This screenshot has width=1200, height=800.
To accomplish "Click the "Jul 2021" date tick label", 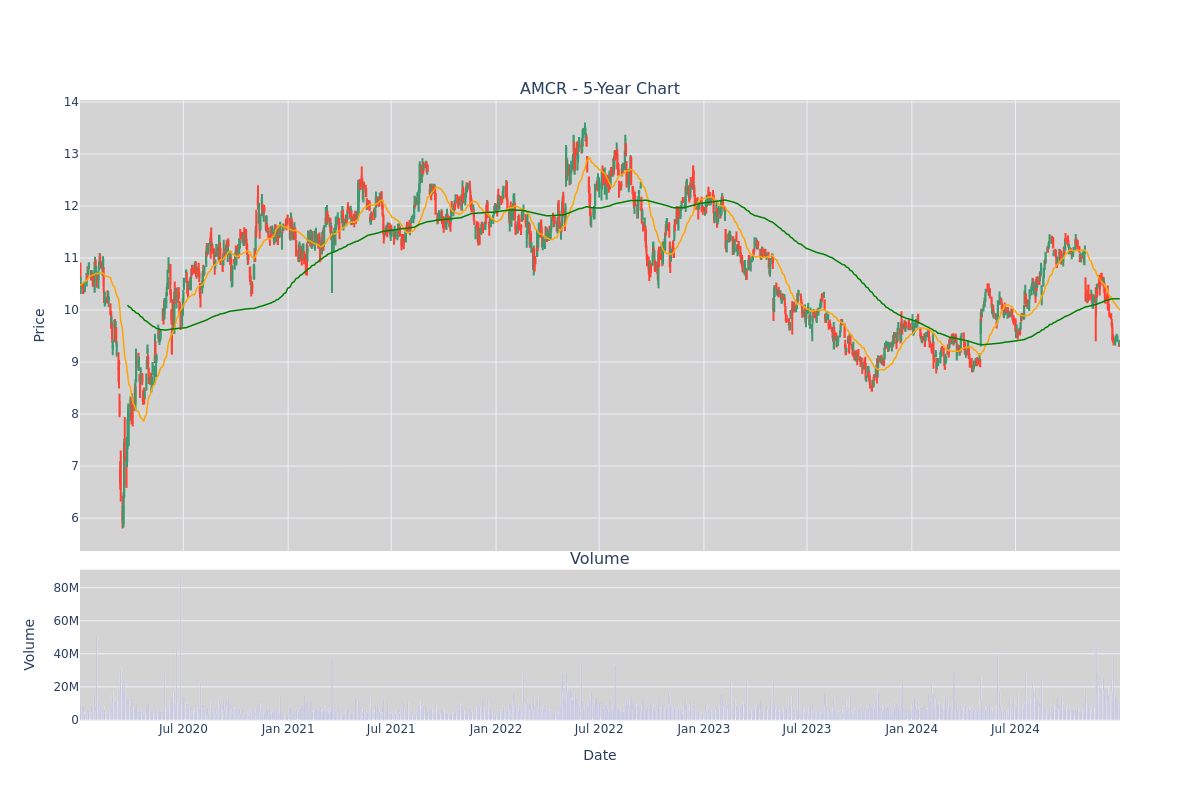I will click(x=391, y=729).
